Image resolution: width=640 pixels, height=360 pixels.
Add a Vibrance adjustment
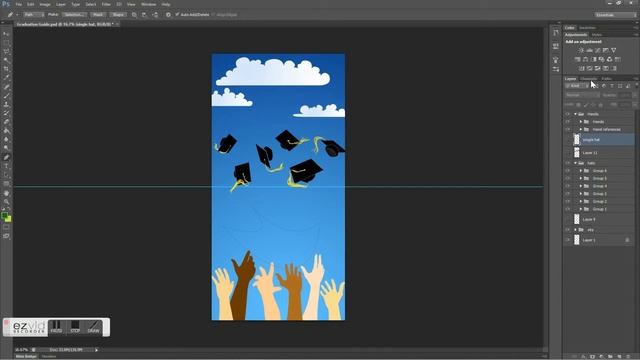pyautogui.click(x=613, y=50)
